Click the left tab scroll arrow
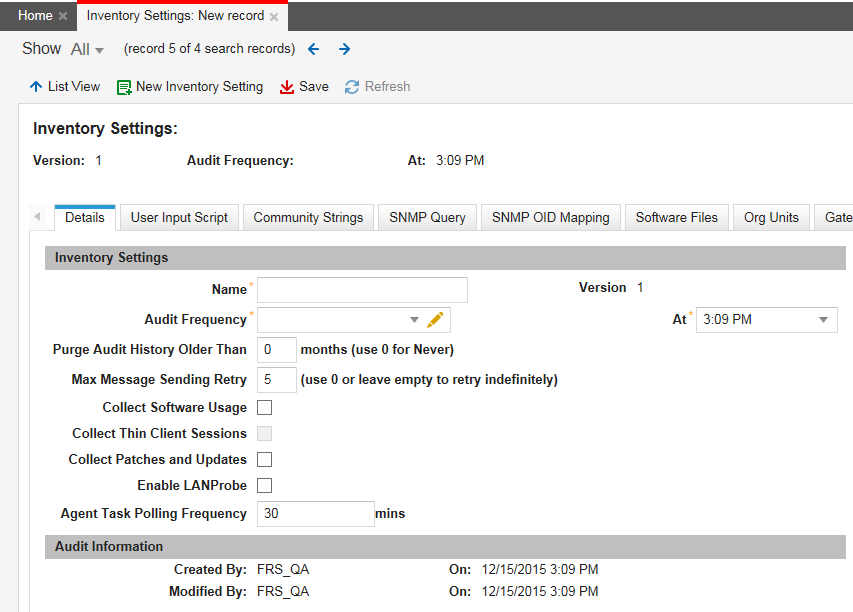The width and height of the screenshot is (853, 612). [x=37, y=216]
